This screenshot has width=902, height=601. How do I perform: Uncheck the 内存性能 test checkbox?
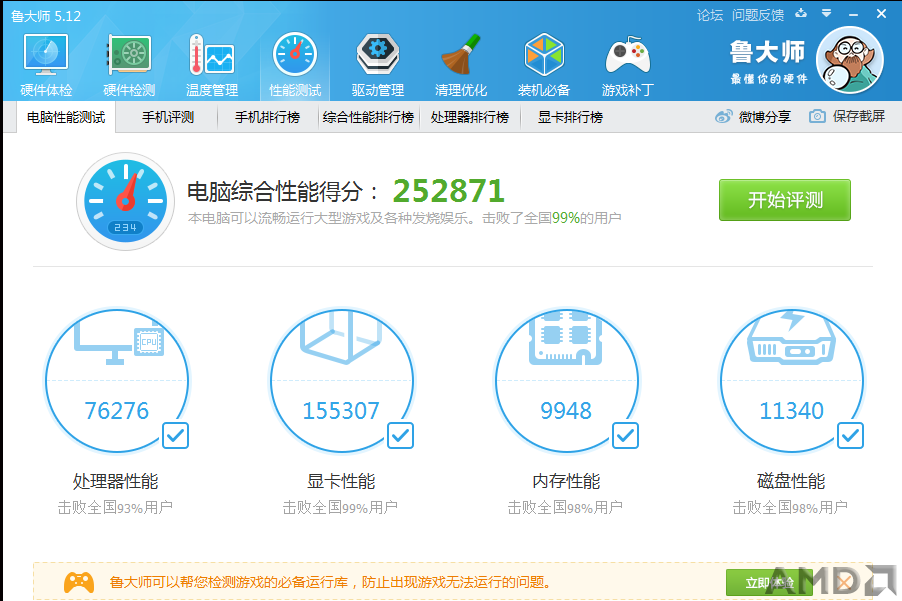[625, 436]
